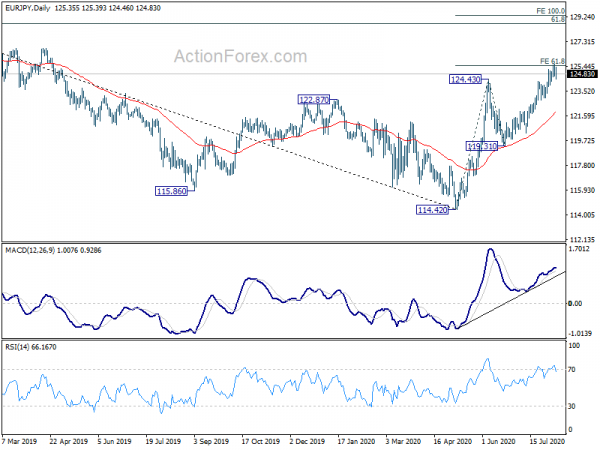Click the FE 61.8 level label near 125.445
This screenshot has width=600, height=450.
tap(552, 61)
